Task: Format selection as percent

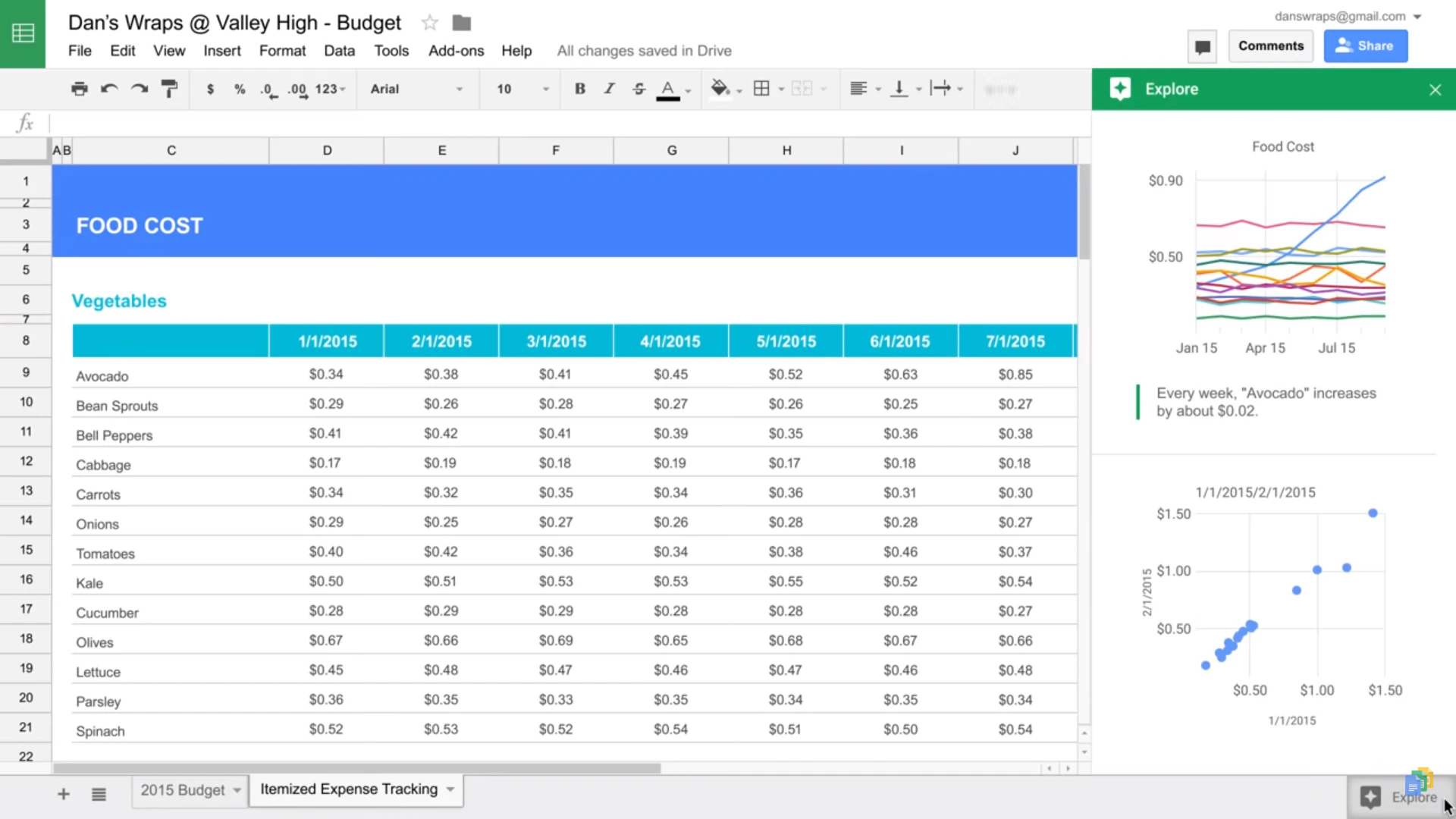Action: [239, 89]
